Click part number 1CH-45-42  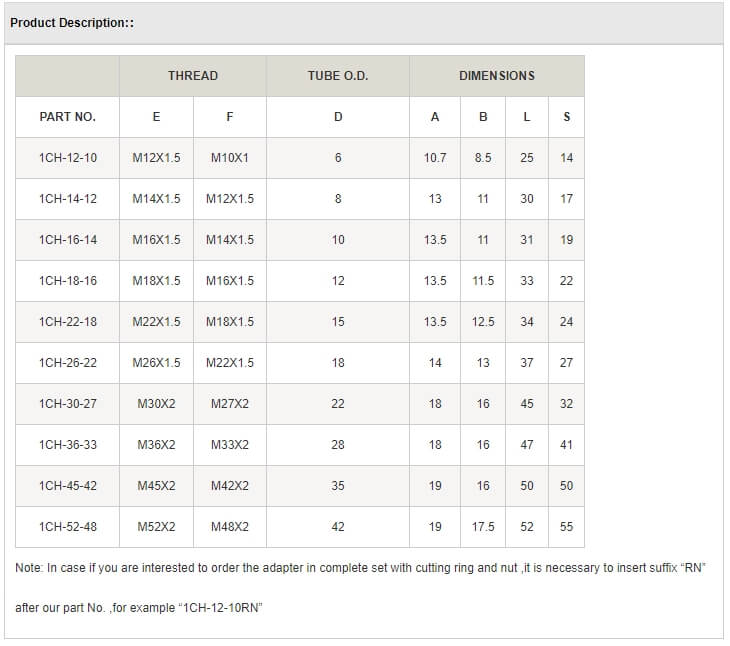pos(68,486)
